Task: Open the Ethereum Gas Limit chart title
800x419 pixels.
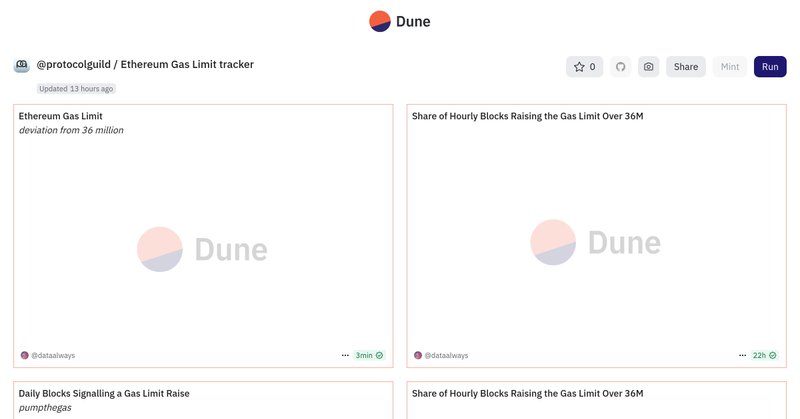Action: coord(61,116)
